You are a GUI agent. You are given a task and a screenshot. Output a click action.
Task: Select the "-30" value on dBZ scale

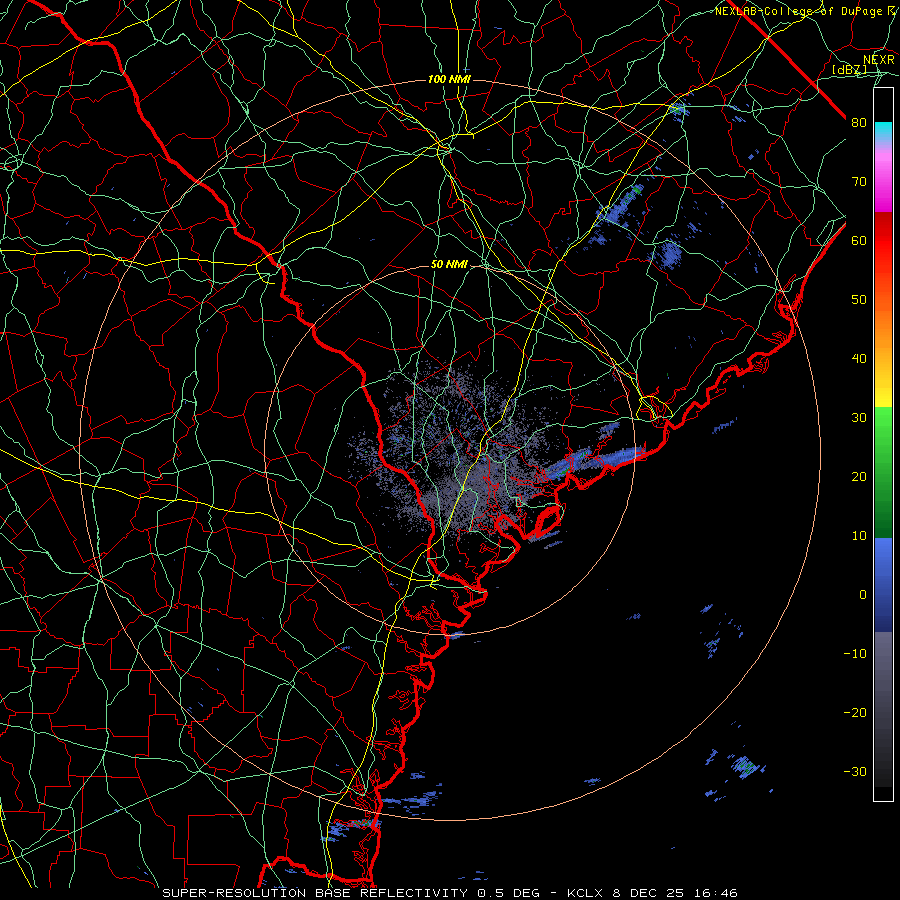pyautogui.click(x=855, y=771)
